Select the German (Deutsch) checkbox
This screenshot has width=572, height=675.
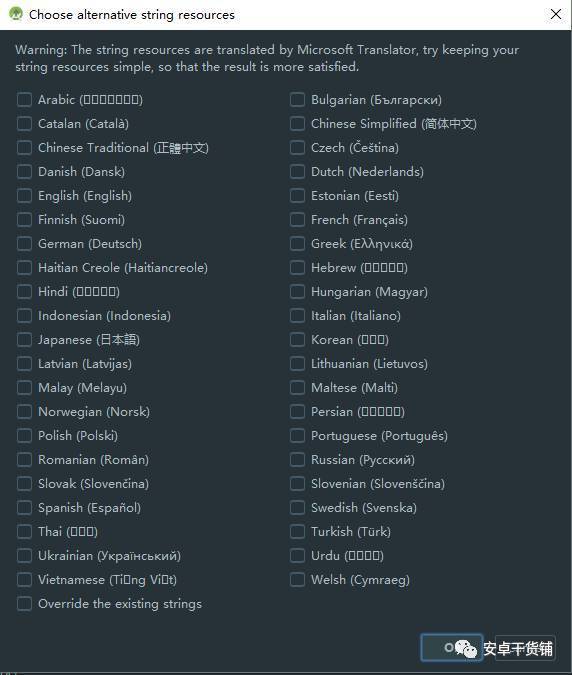24,244
